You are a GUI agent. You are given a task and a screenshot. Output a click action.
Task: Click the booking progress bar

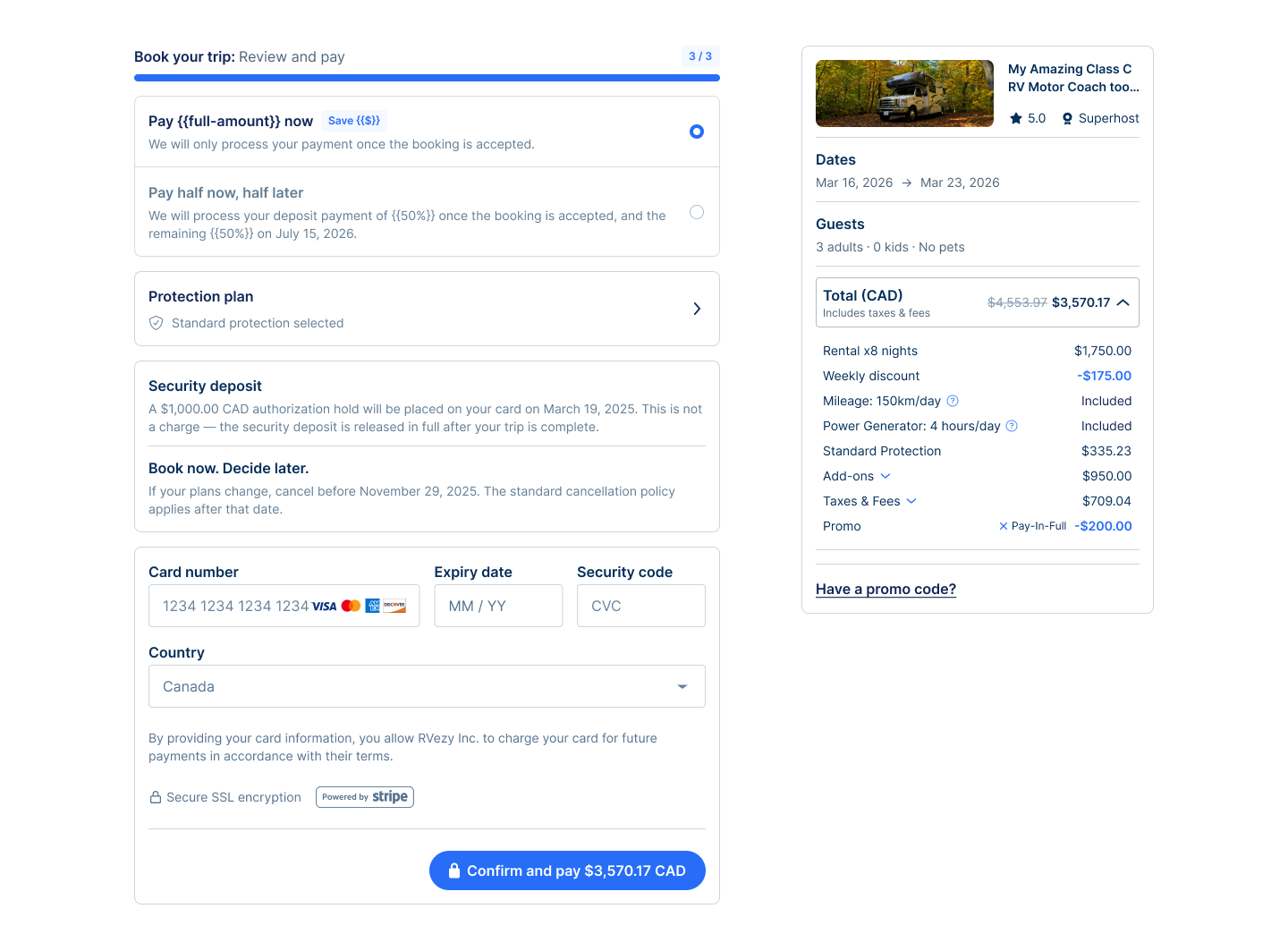(x=427, y=78)
